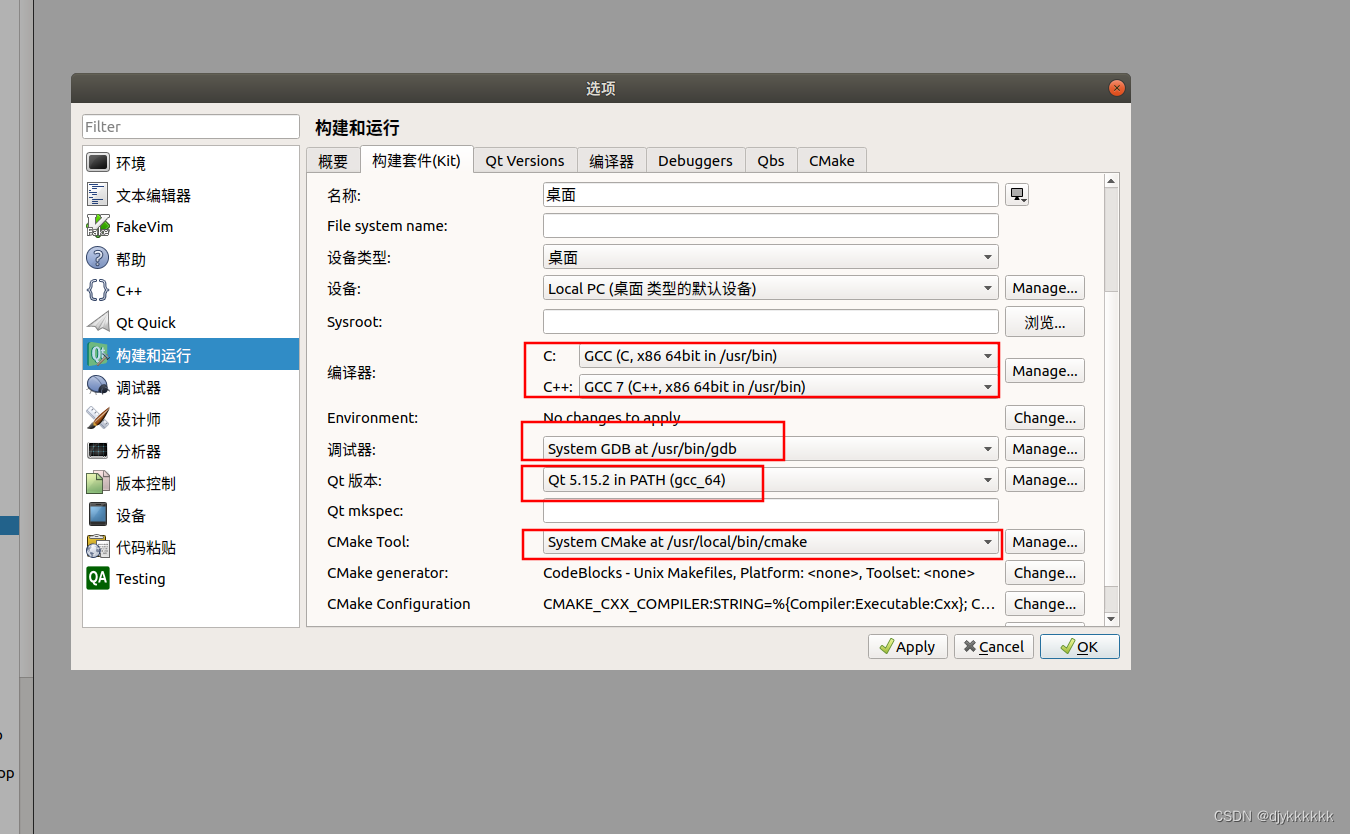Open the 环境 settings category icon
The height and width of the screenshot is (834, 1350).
point(98,162)
